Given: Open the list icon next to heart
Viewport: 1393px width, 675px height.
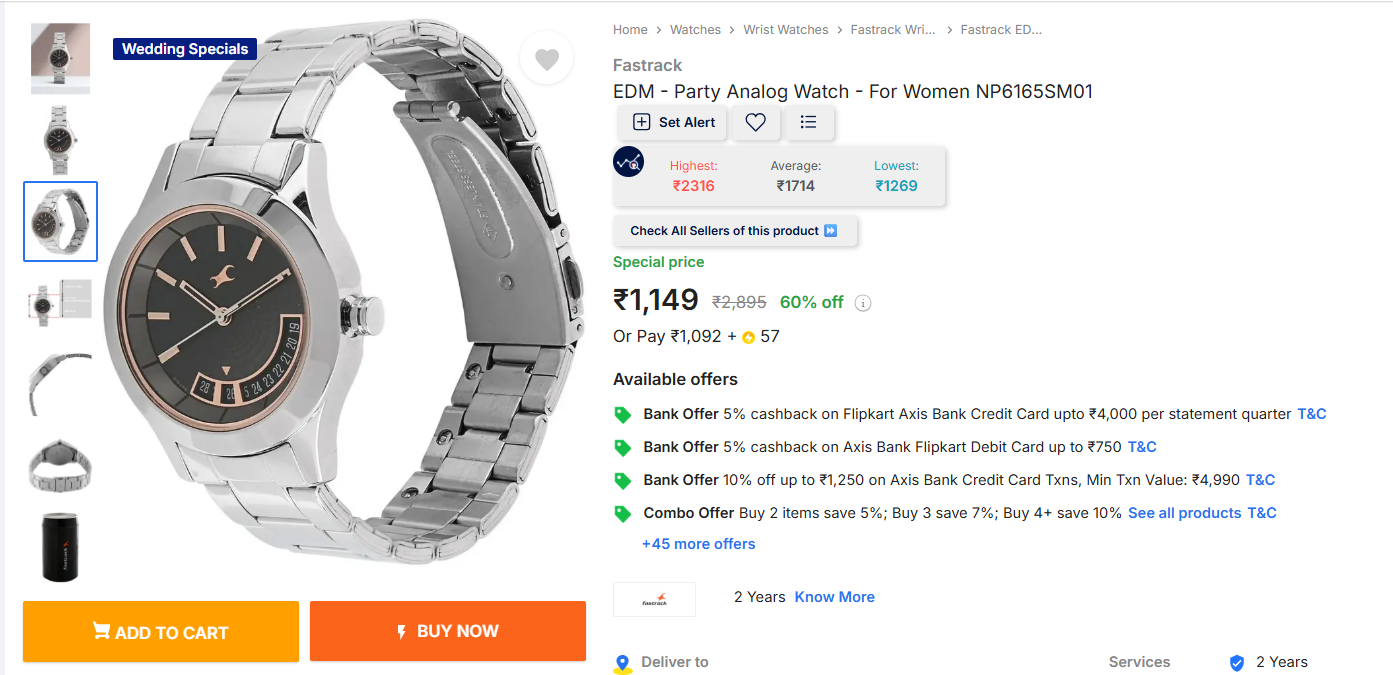Looking at the screenshot, I should pos(809,122).
